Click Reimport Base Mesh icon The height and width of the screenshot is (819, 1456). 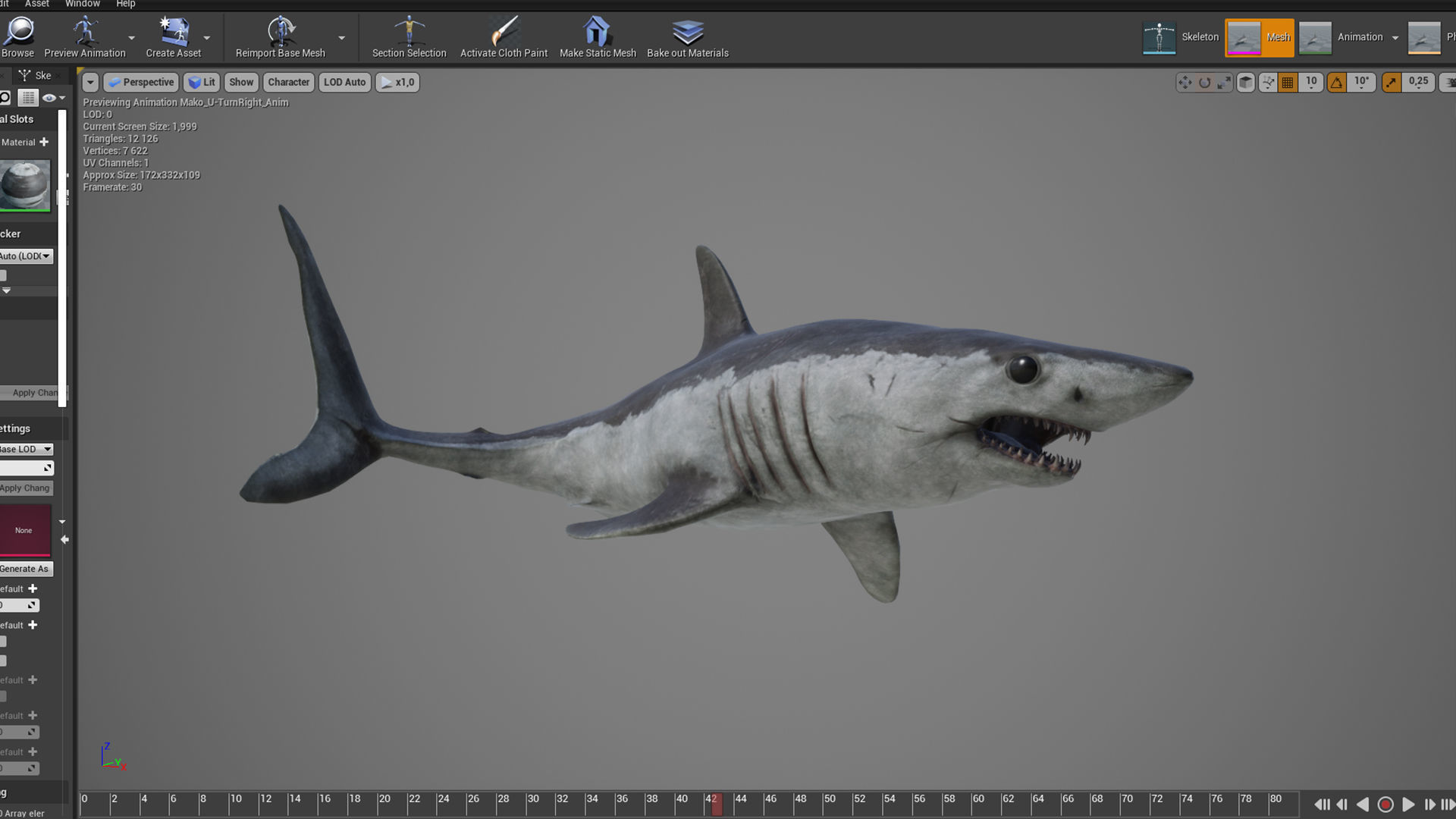281,32
